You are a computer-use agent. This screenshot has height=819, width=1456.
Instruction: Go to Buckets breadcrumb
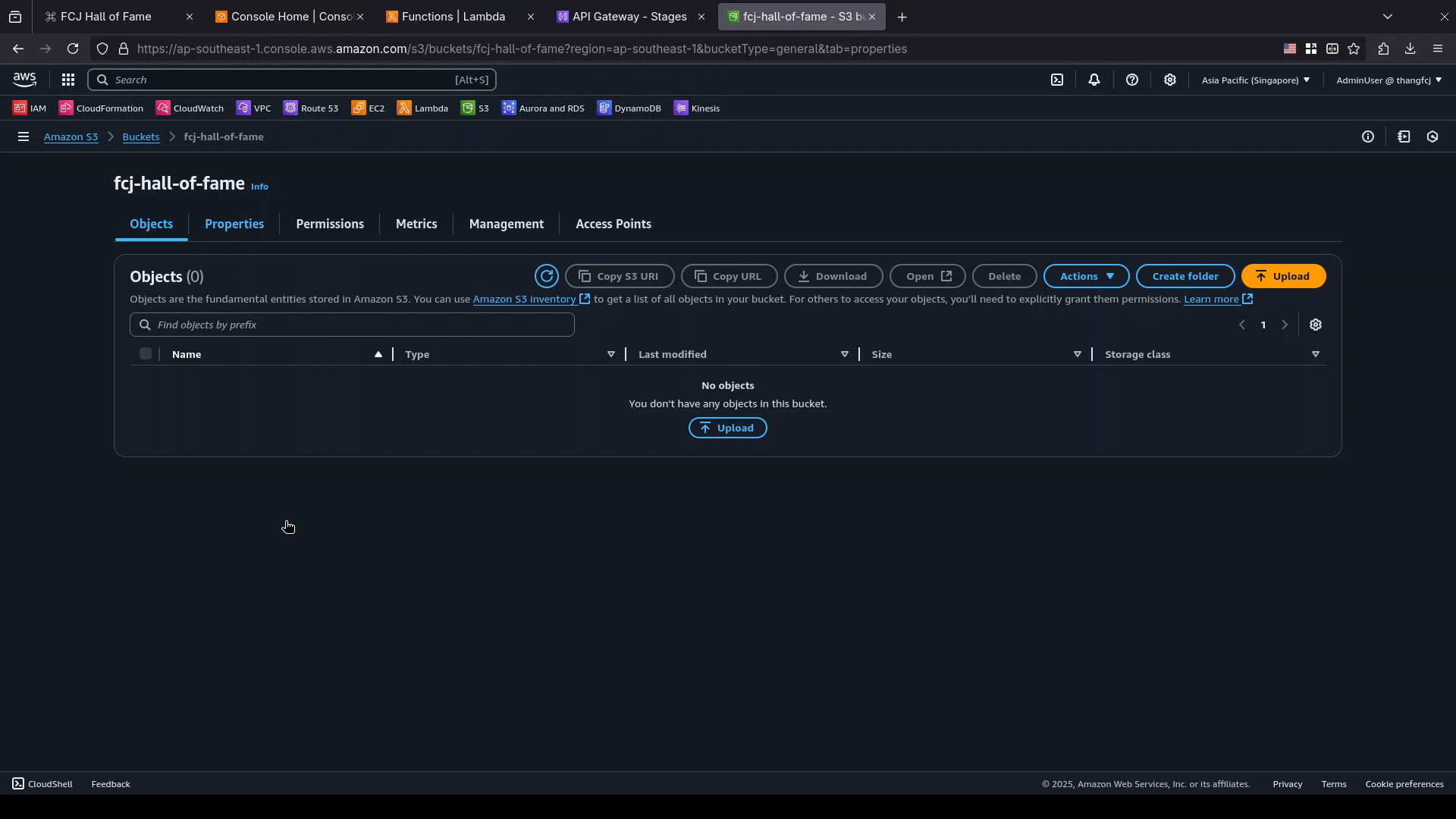click(x=141, y=136)
